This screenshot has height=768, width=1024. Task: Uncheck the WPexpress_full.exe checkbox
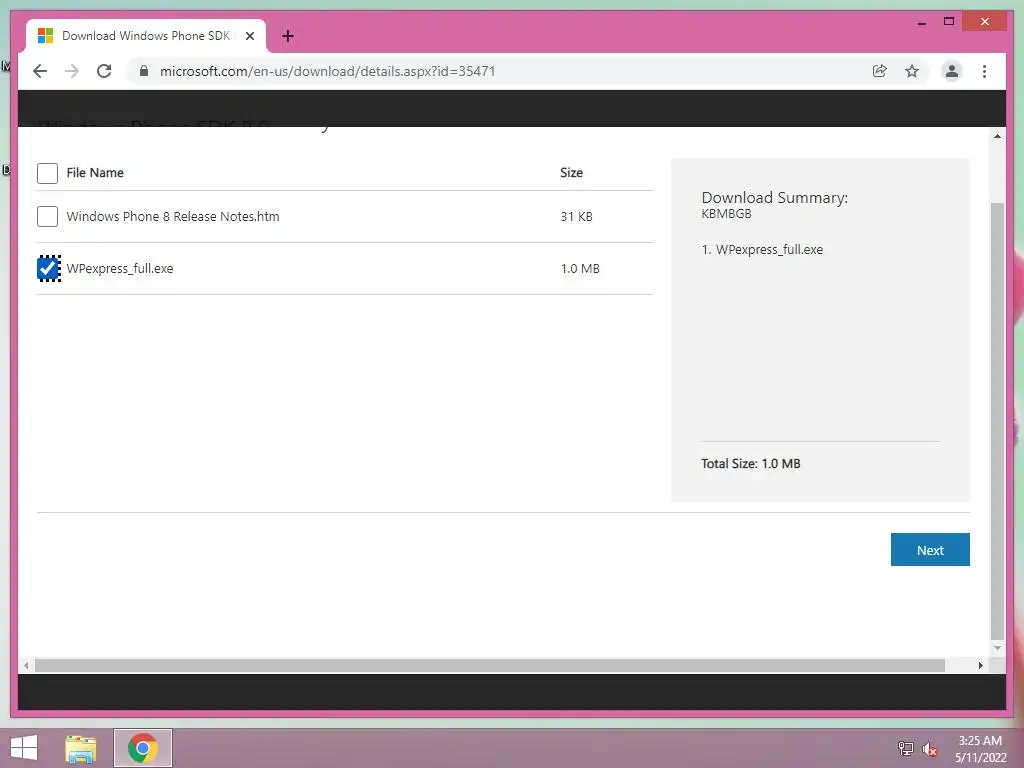click(x=48, y=268)
